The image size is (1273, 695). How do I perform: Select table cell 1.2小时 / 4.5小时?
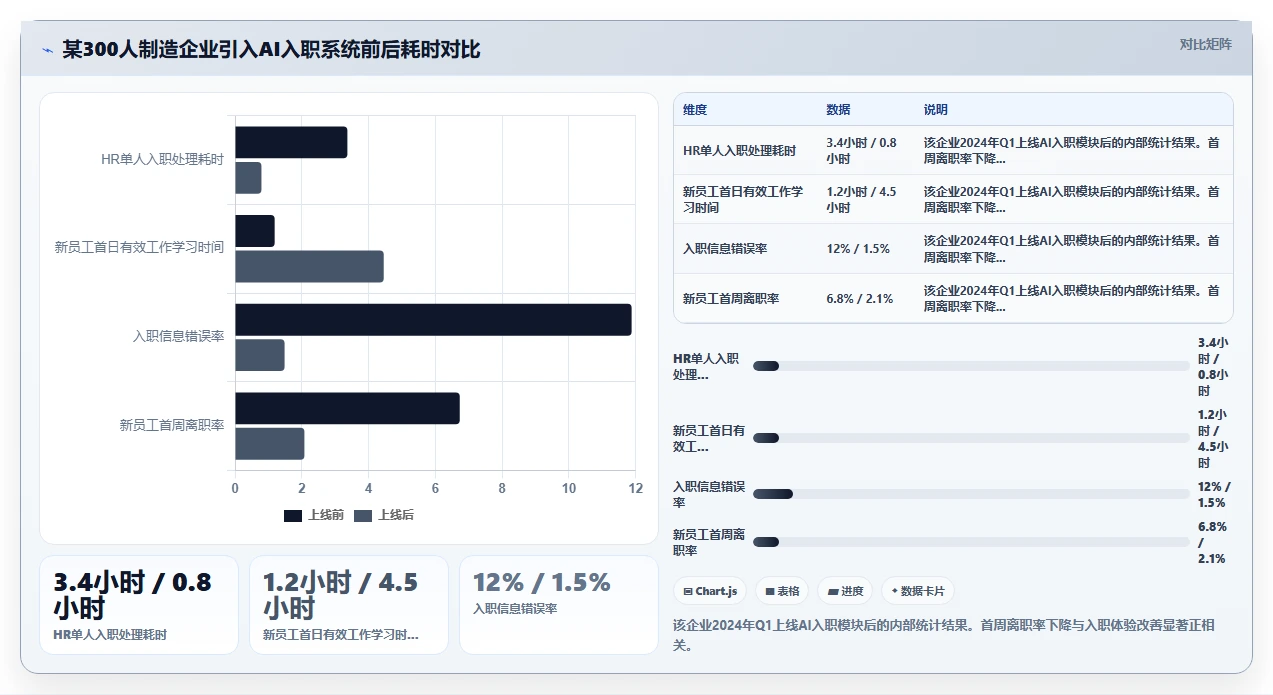866,200
